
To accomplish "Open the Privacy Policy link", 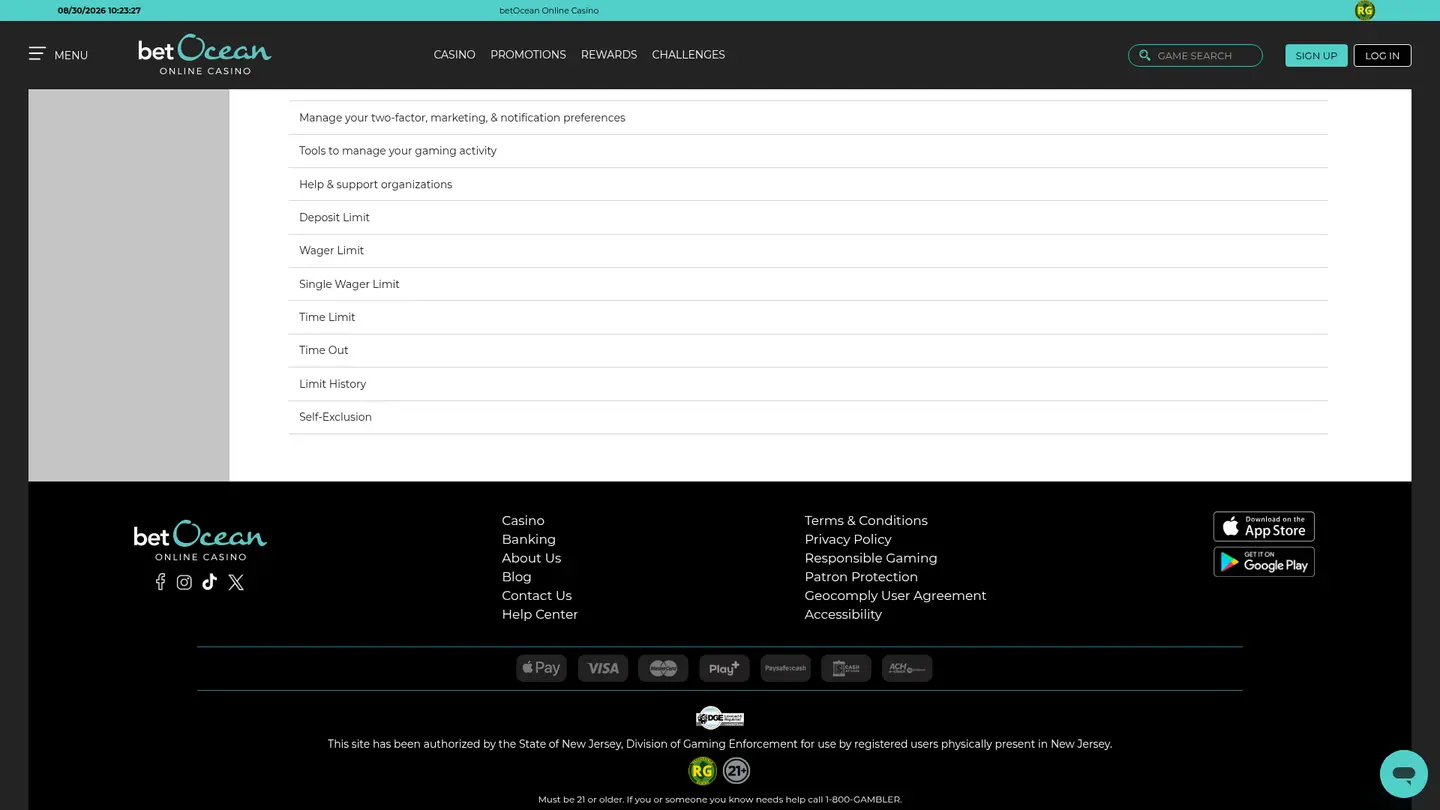I will pos(848,540).
